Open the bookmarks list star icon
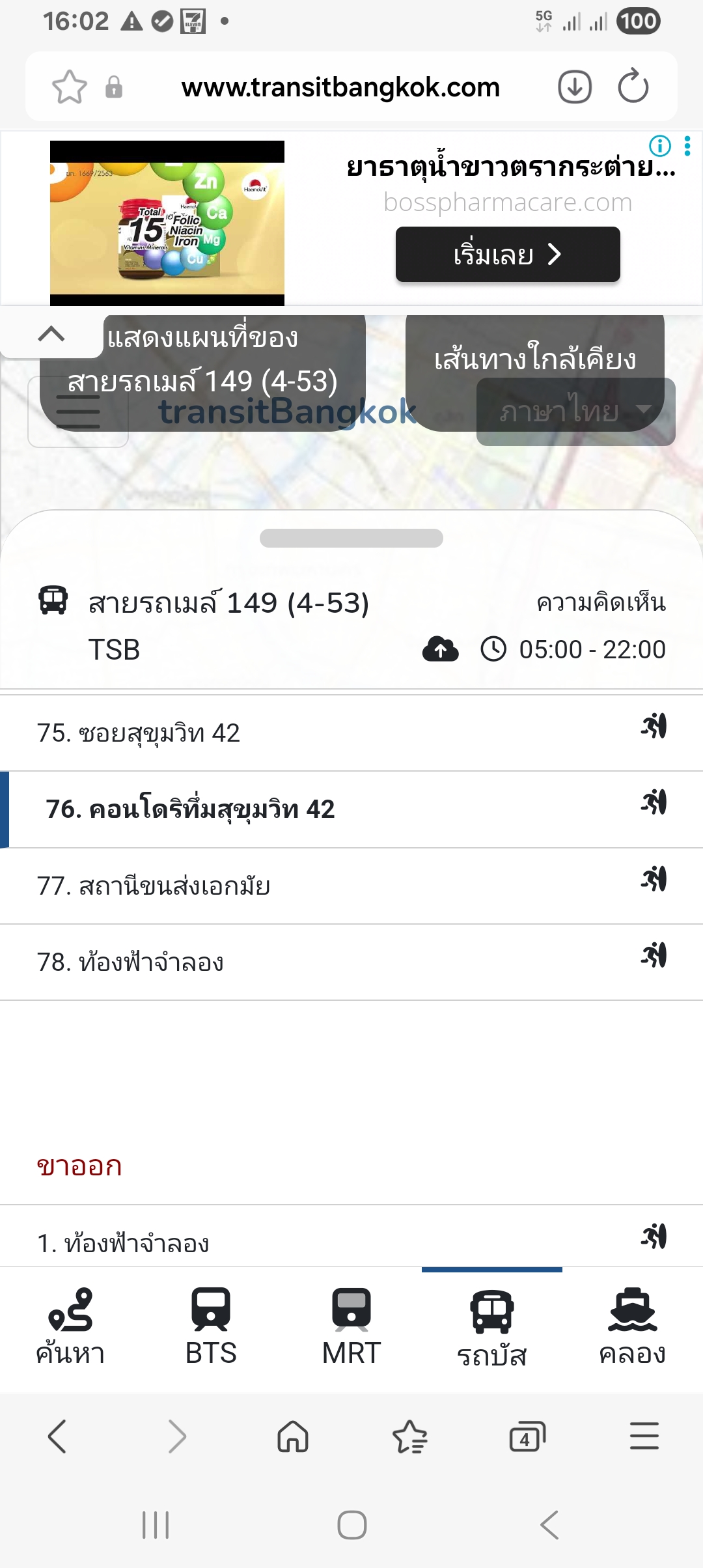This screenshot has width=703, height=1568. click(410, 1436)
